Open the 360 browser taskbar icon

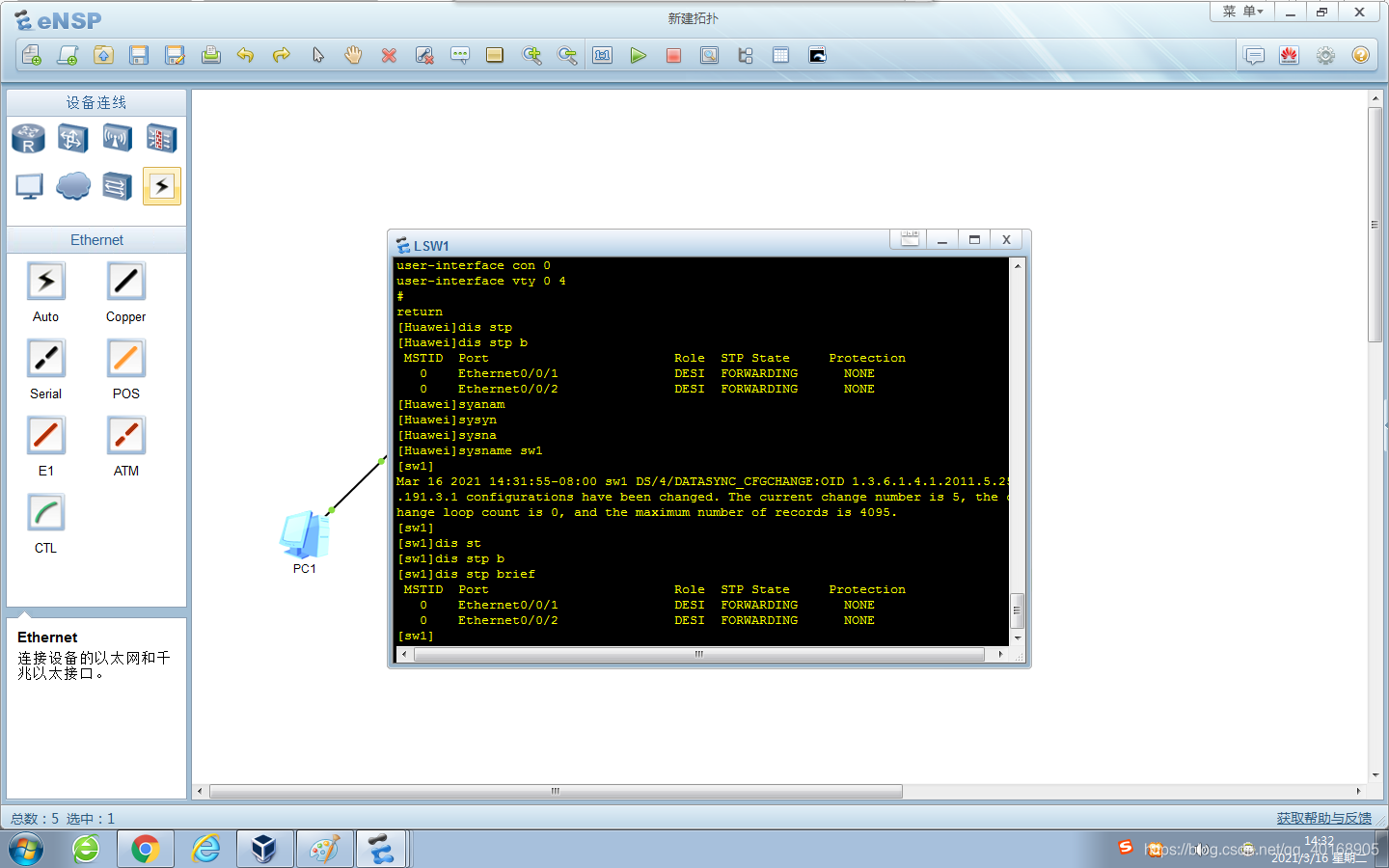click(87, 850)
